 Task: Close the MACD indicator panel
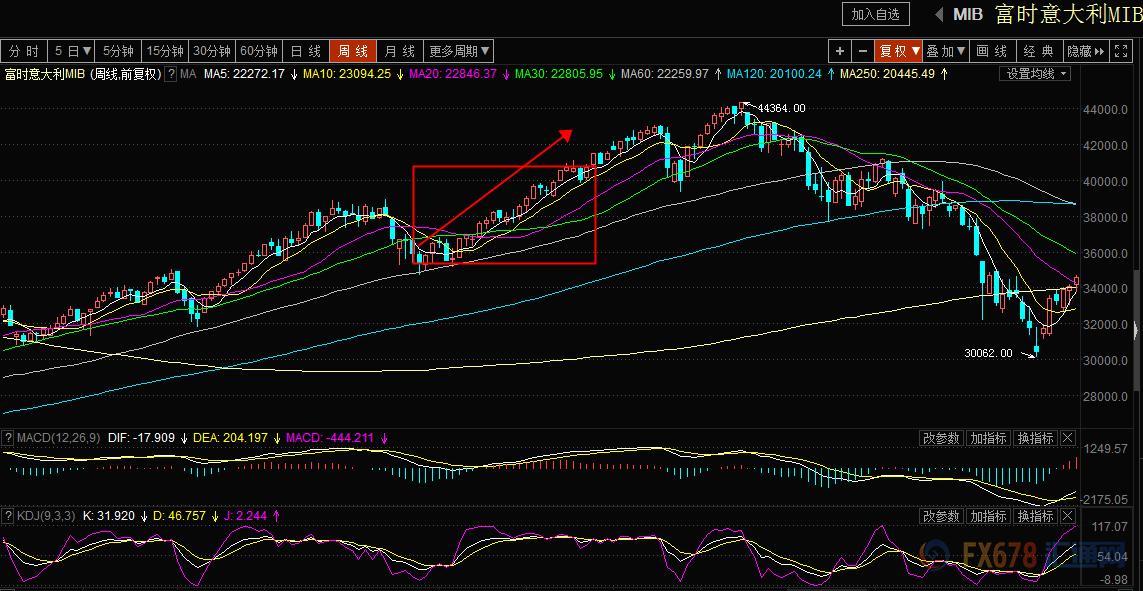1066,438
